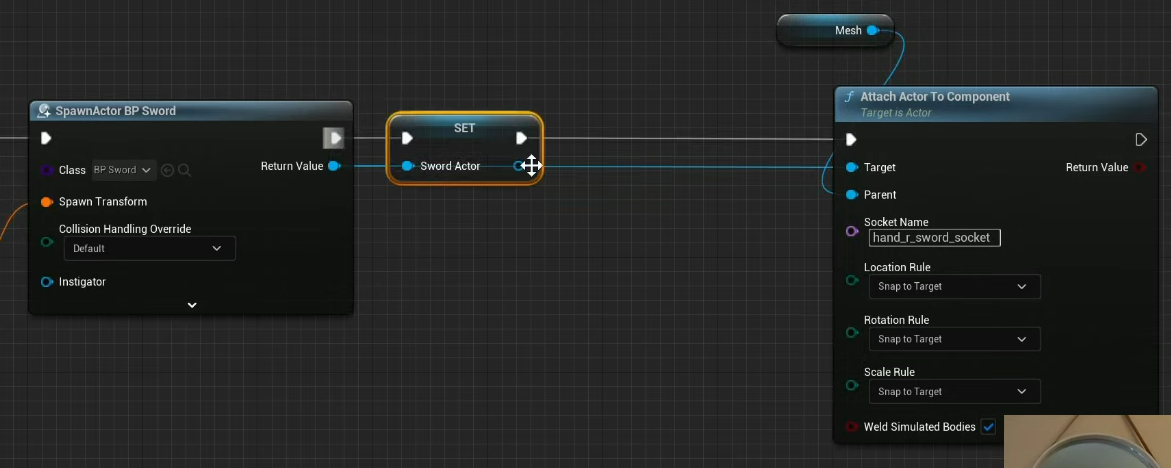1171x468 pixels.
Task: Click the Parent input pin on Attach Actor
Action: coord(852,195)
